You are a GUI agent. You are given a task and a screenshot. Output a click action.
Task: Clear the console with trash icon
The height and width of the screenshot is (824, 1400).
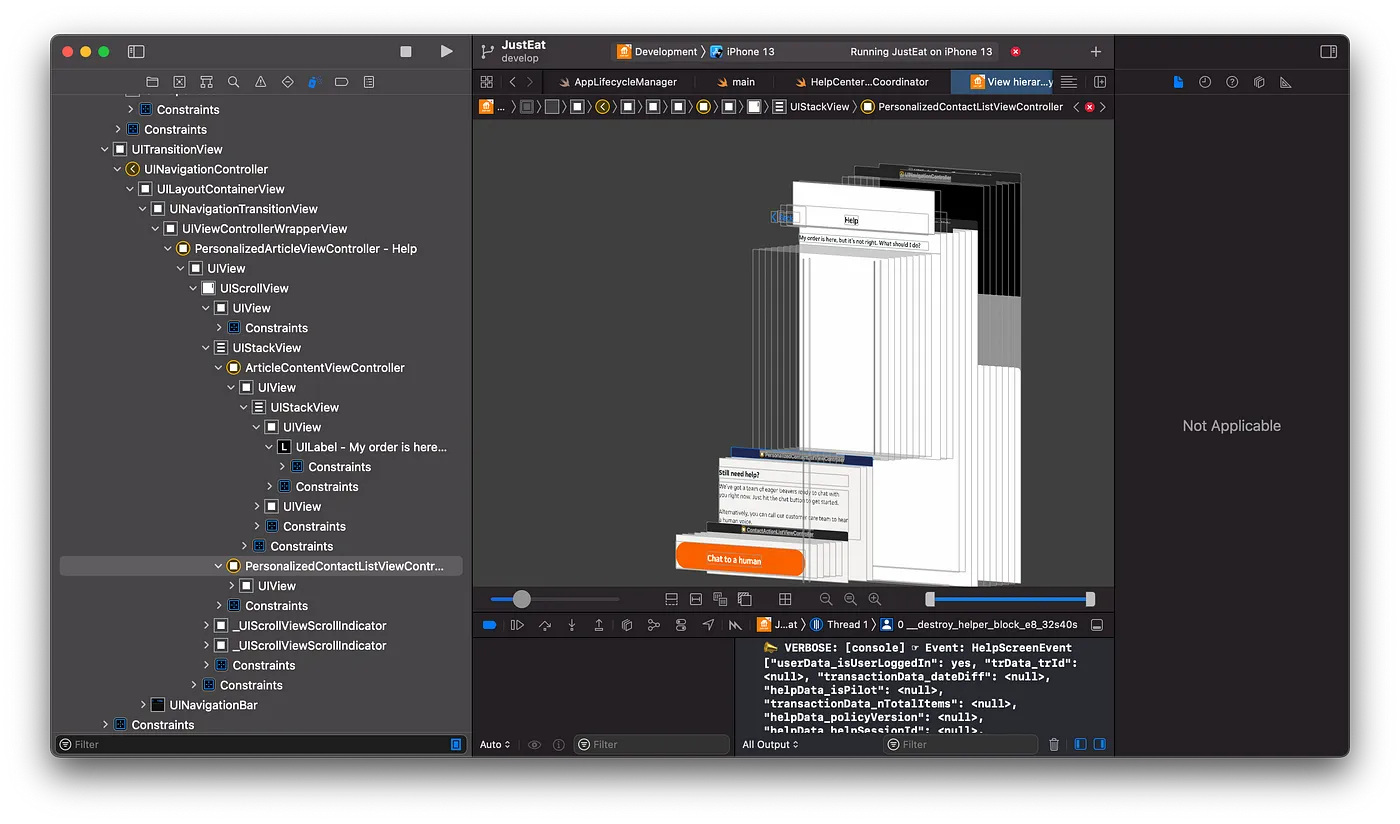(x=1054, y=745)
